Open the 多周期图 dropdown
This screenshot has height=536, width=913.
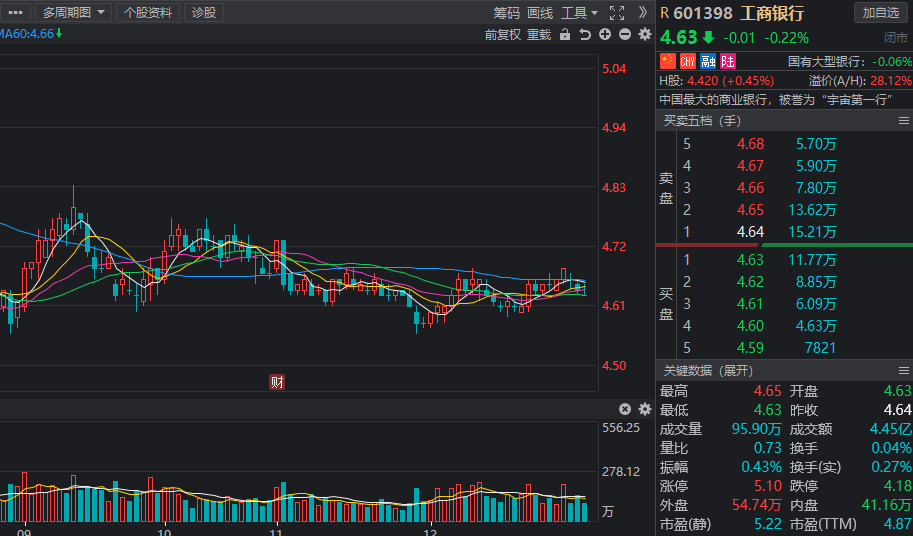coord(73,12)
